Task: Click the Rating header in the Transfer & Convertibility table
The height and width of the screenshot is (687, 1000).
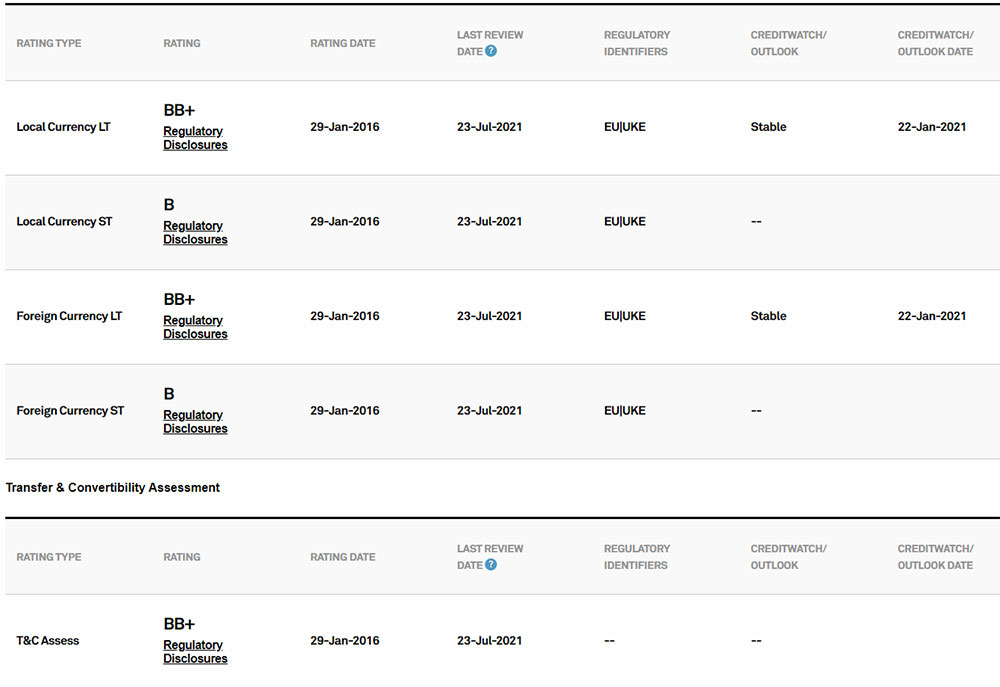Action: click(182, 557)
